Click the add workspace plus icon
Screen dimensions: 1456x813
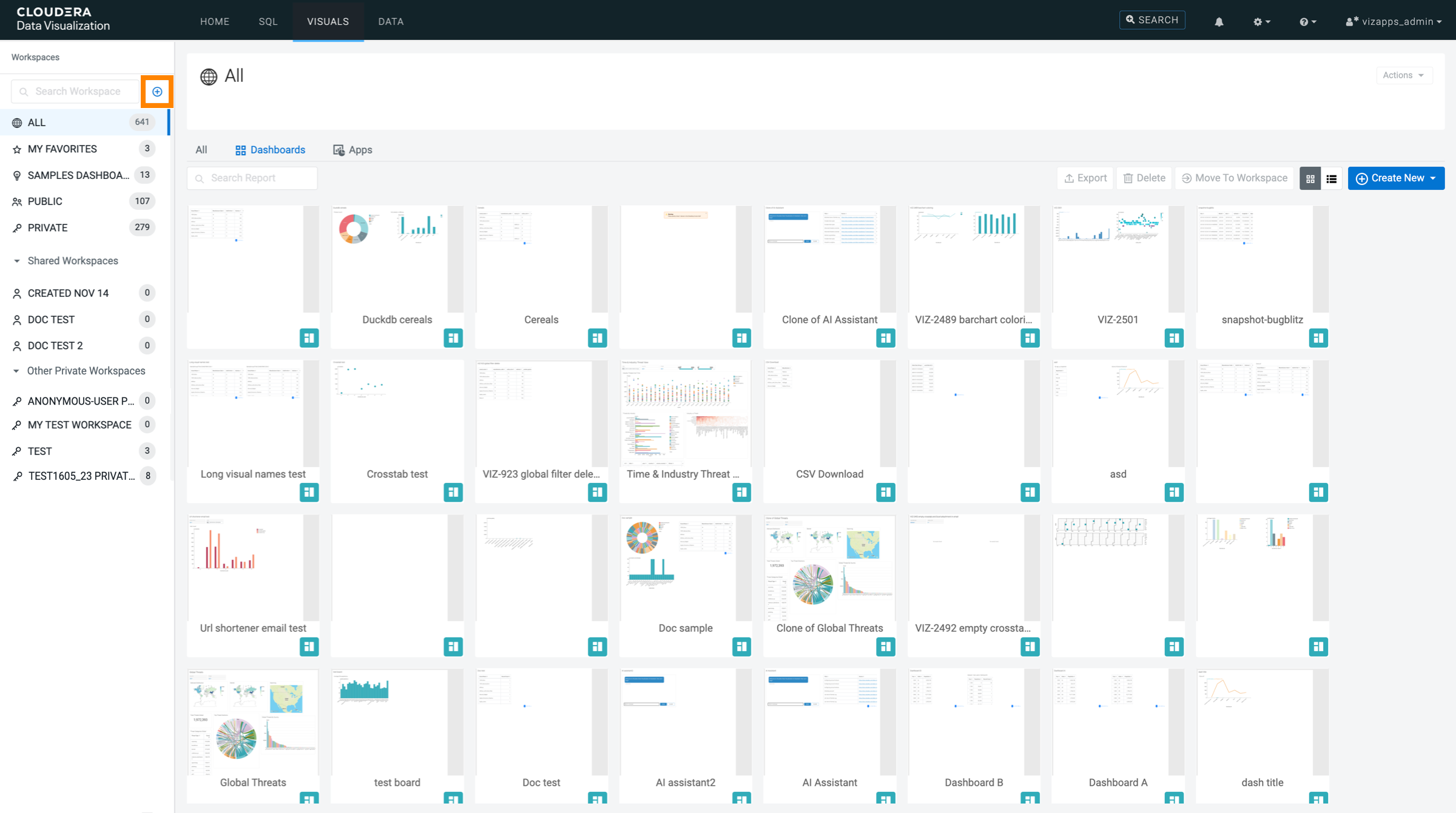157,92
